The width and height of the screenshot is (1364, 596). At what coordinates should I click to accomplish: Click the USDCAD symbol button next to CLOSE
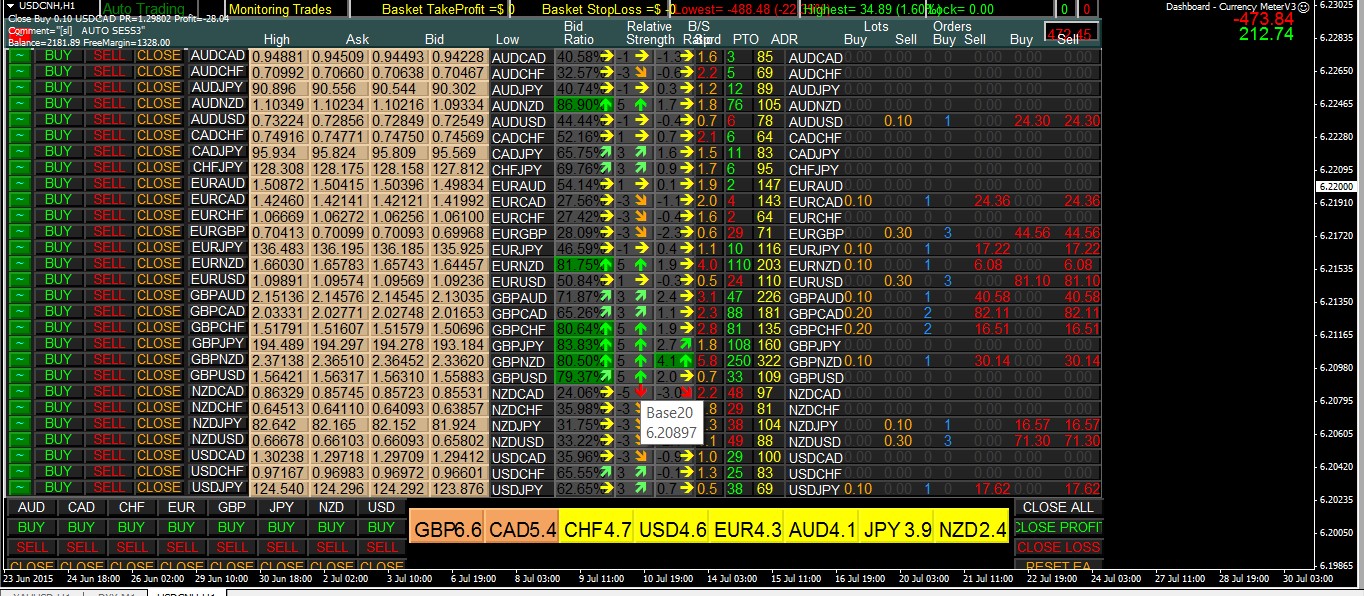217,457
